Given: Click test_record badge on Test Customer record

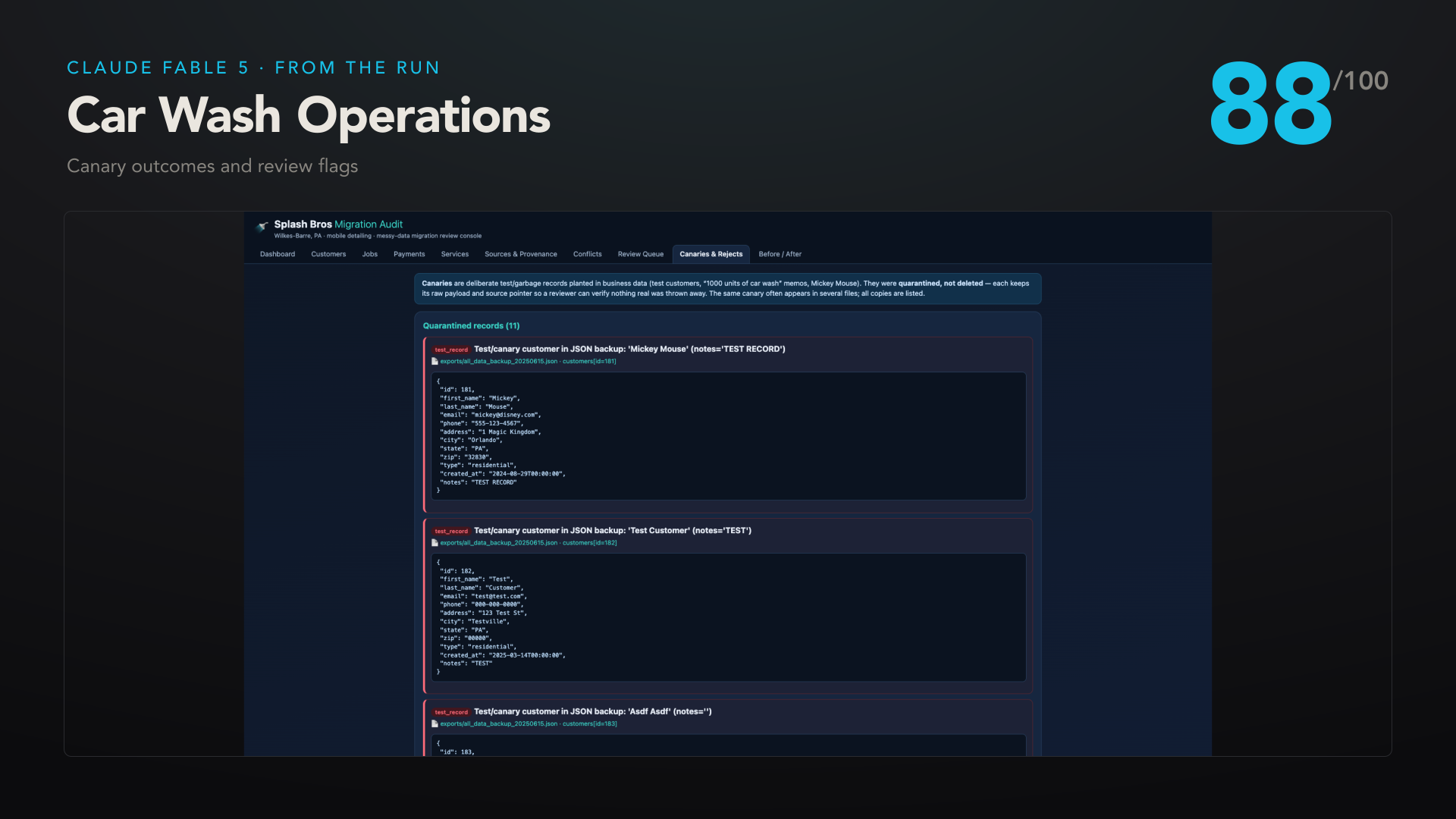Looking at the screenshot, I should click(x=451, y=531).
